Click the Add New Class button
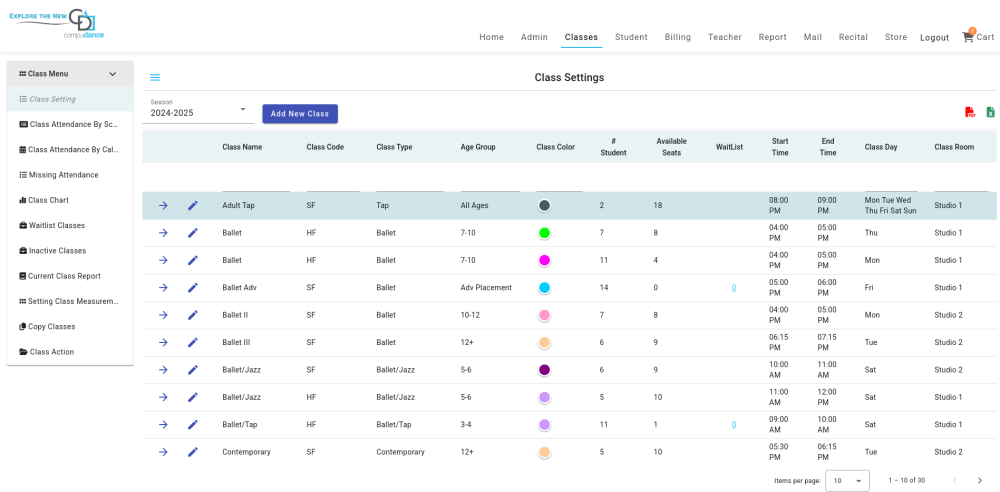1000x492 pixels. pyautogui.click(x=300, y=114)
